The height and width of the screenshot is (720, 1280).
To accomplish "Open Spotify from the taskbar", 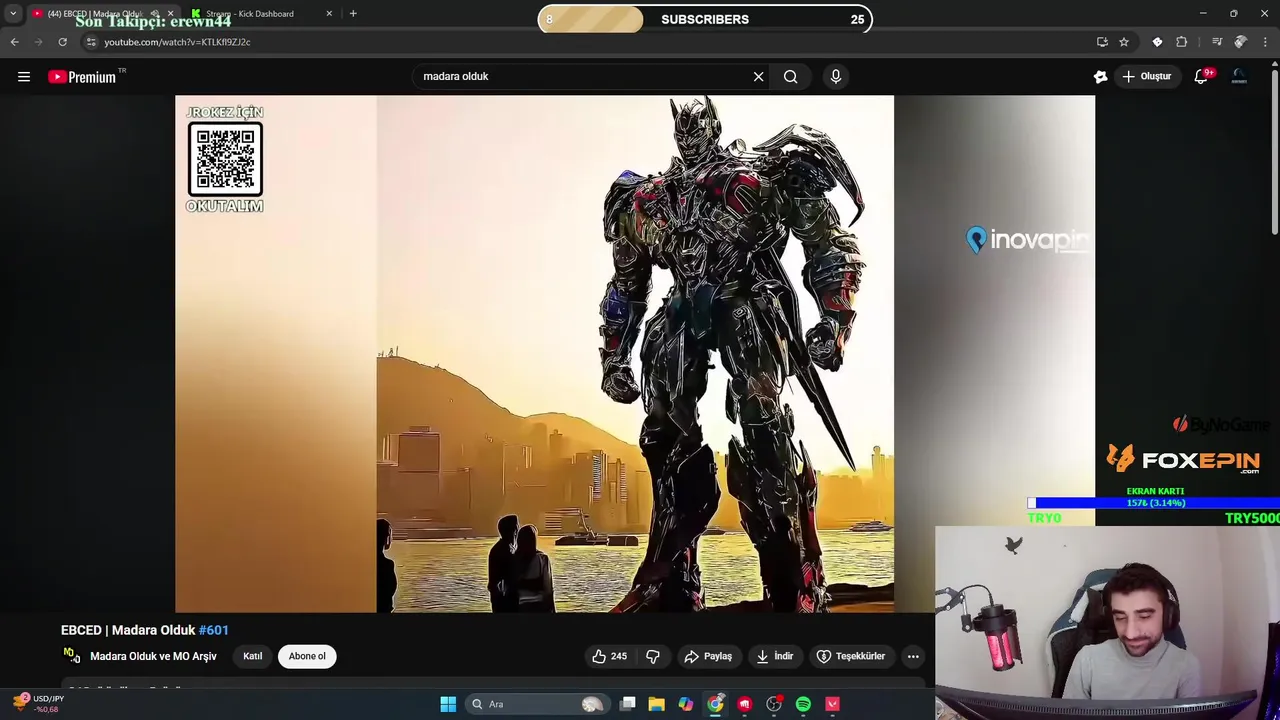I will (x=803, y=704).
